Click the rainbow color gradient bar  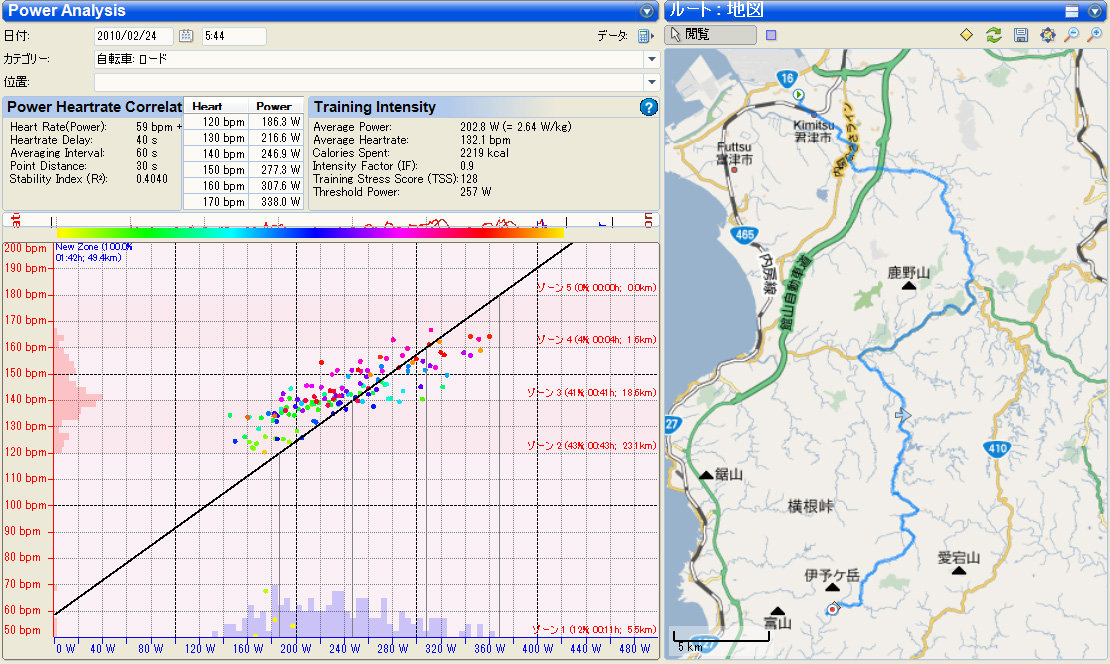click(310, 232)
